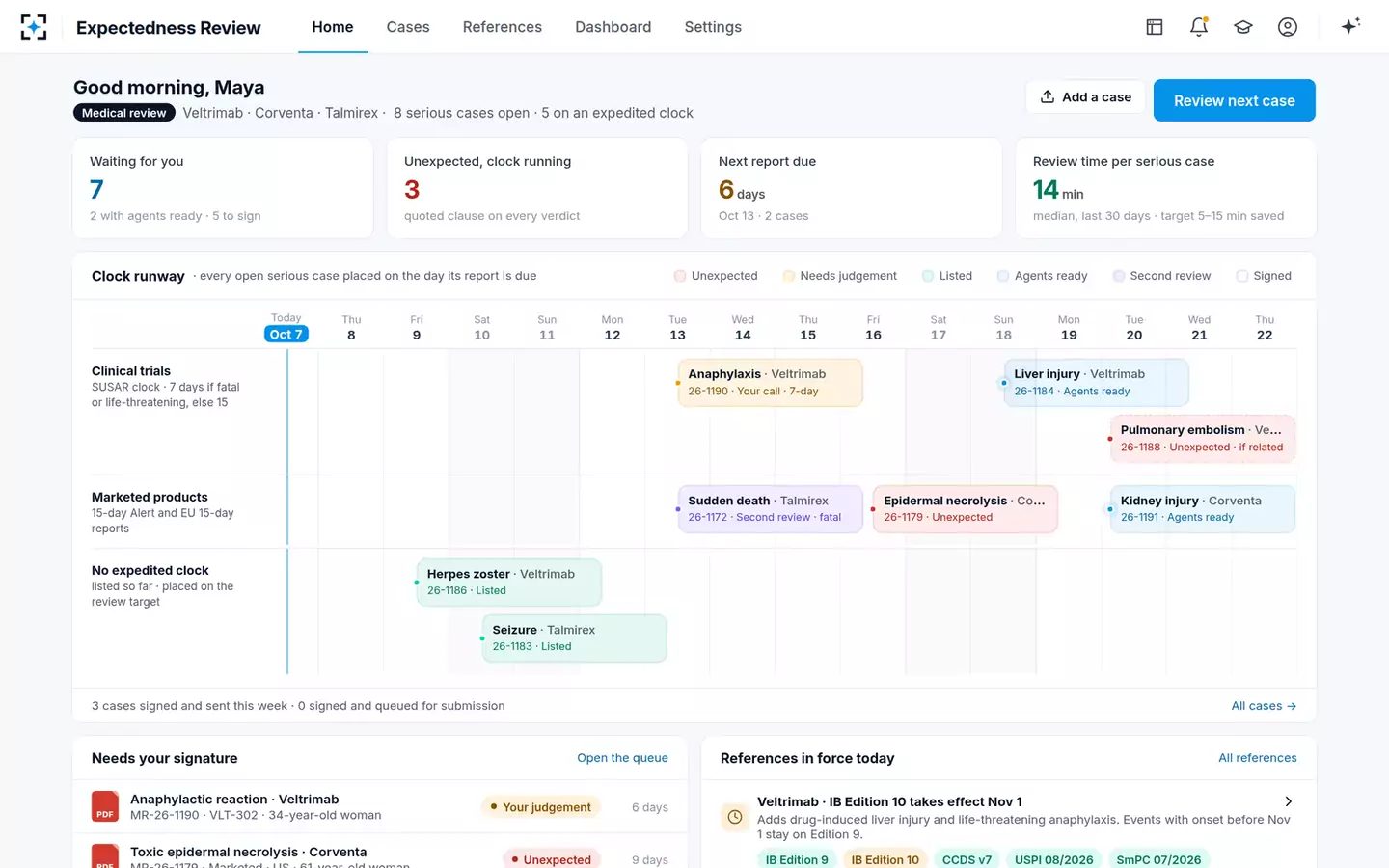Viewport: 1389px width, 868px height.
Task: Click the USPI 08/2026 tag
Action: (1053, 859)
